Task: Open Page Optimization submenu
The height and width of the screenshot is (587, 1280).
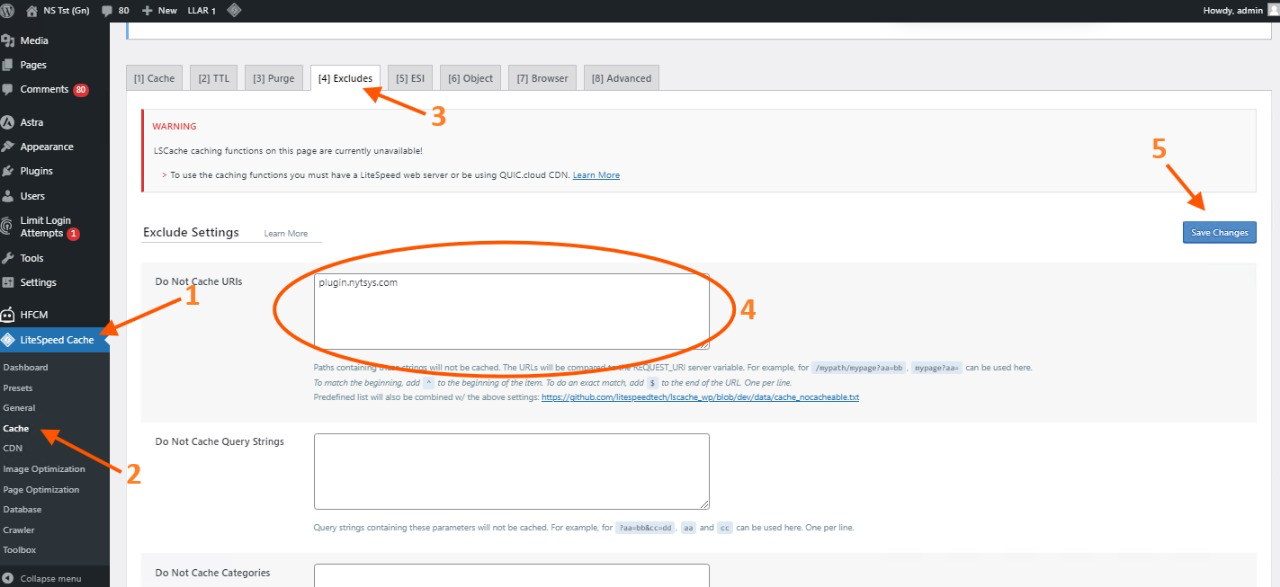Action: (41, 490)
